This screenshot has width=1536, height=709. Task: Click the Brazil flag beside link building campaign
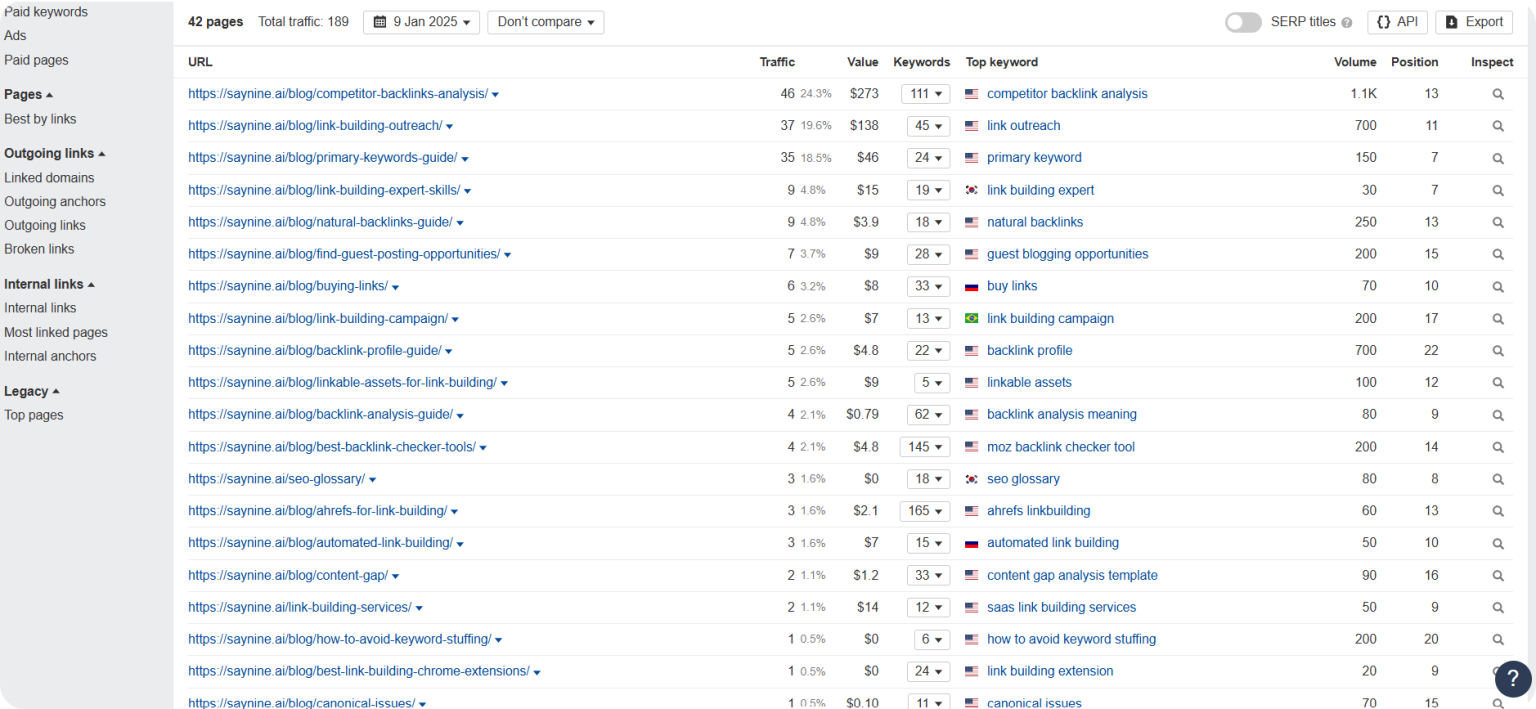969,318
